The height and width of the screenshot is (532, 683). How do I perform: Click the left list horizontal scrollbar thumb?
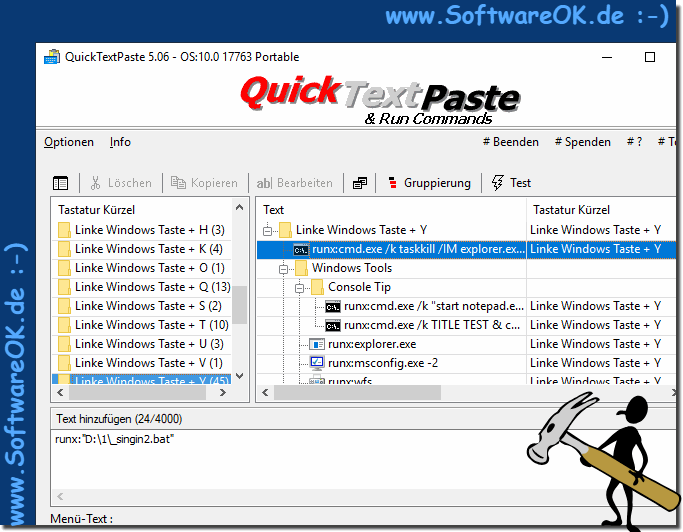click(x=137, y=393)
